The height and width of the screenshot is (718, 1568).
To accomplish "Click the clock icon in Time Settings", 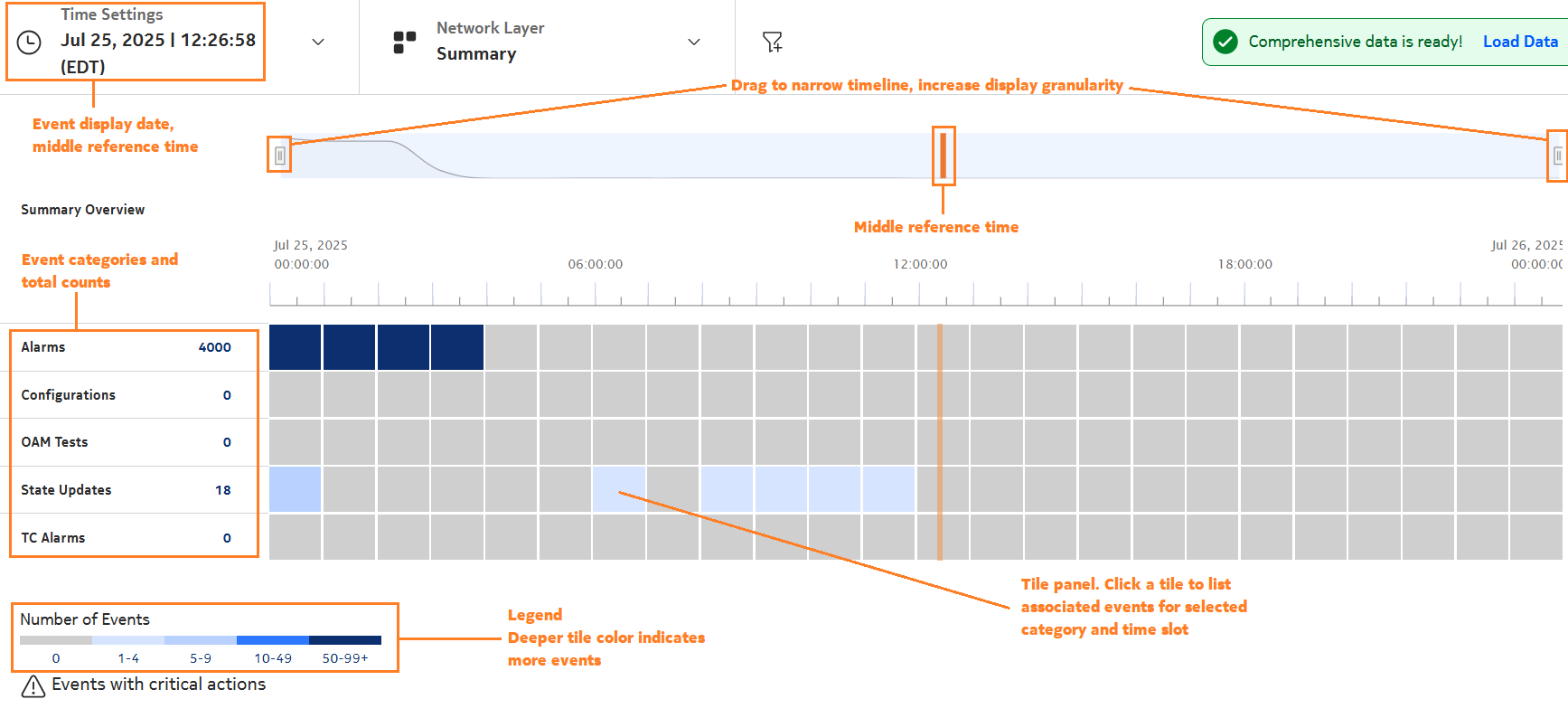I will (27, 42).
